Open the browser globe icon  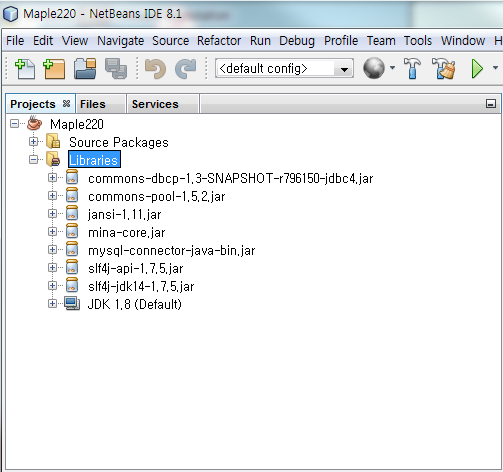[x=374, y=68]
